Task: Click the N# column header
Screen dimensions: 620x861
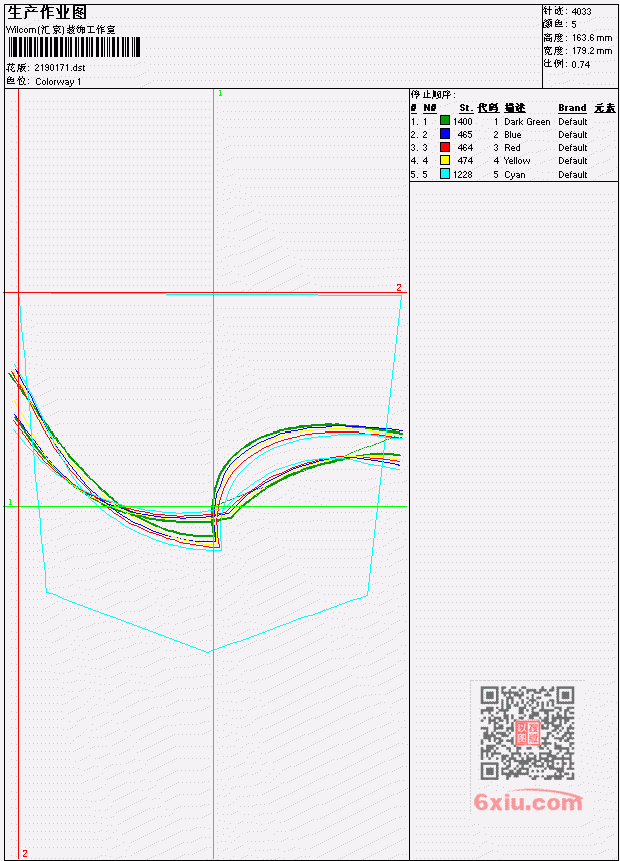Action: pos(429,108)
